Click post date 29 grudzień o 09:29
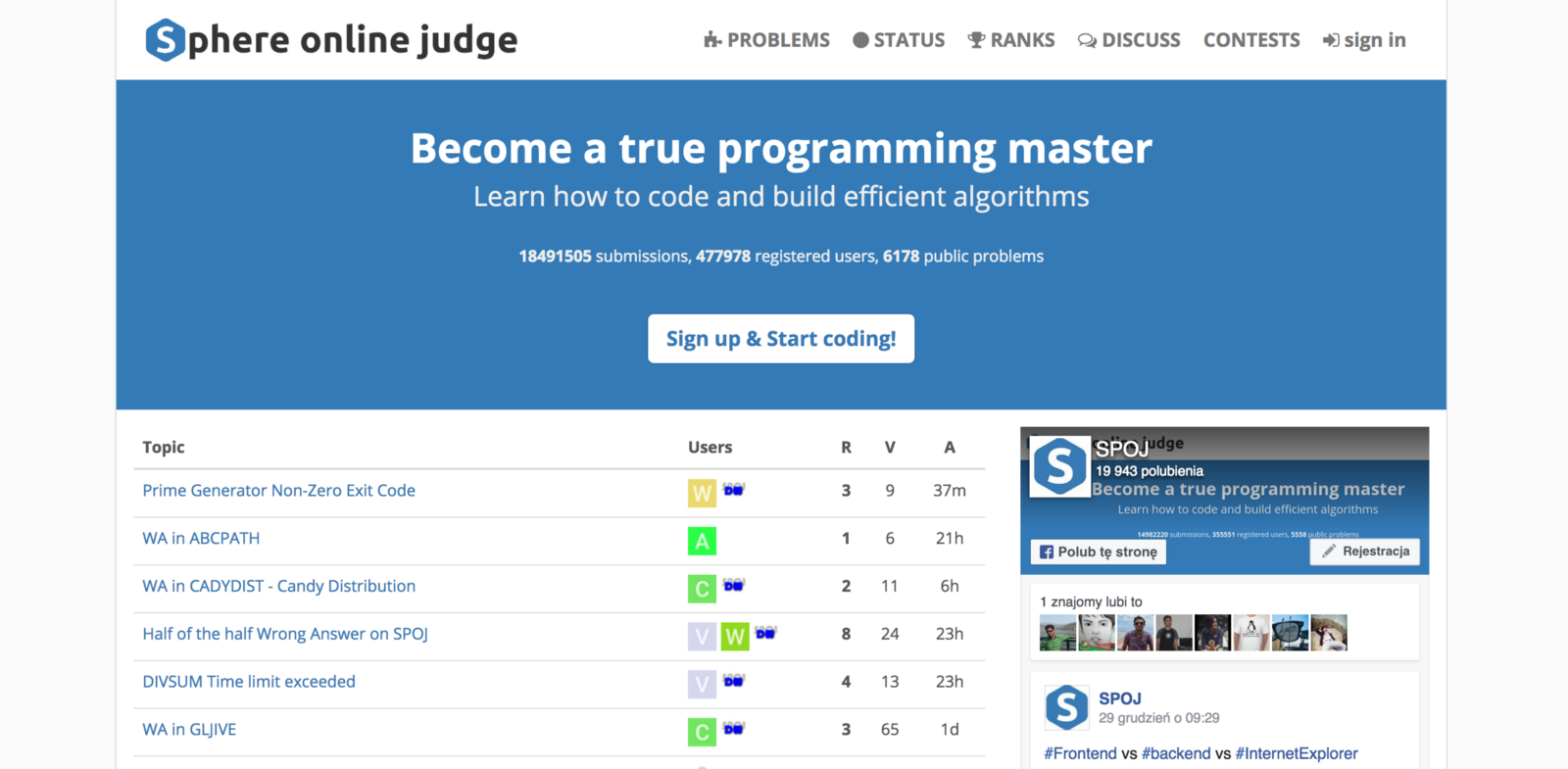The height and width of the screenshot is (769, 1568). coord(1159,718)
